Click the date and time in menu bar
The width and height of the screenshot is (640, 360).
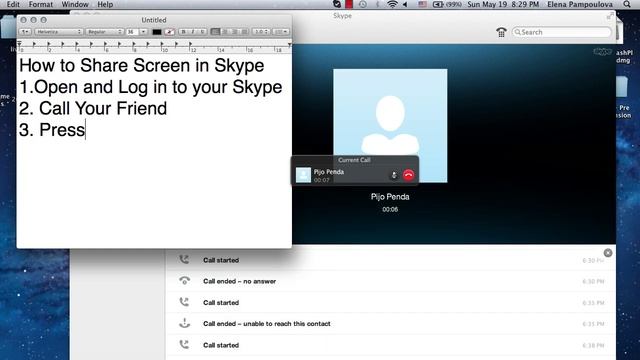503,4
